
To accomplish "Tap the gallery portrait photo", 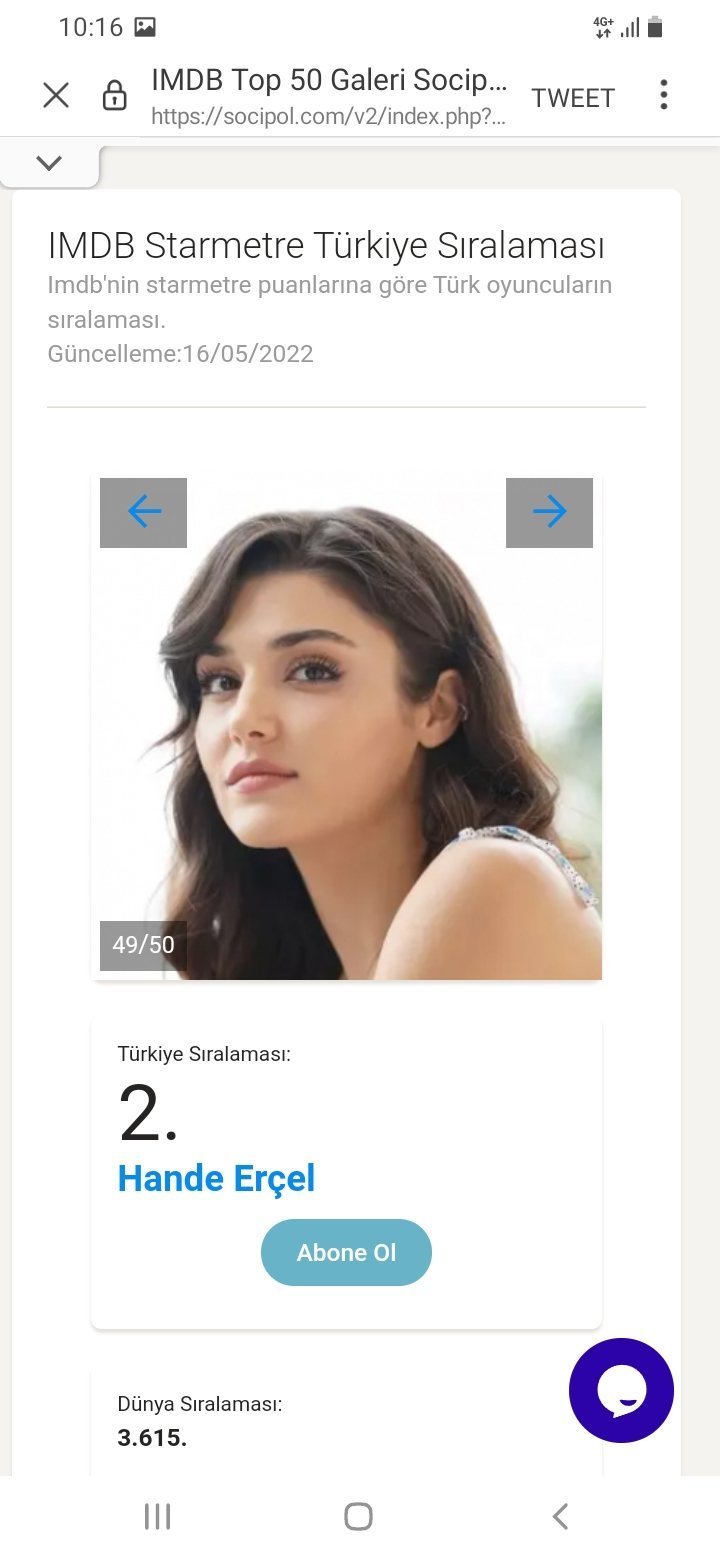I will 346,727.
